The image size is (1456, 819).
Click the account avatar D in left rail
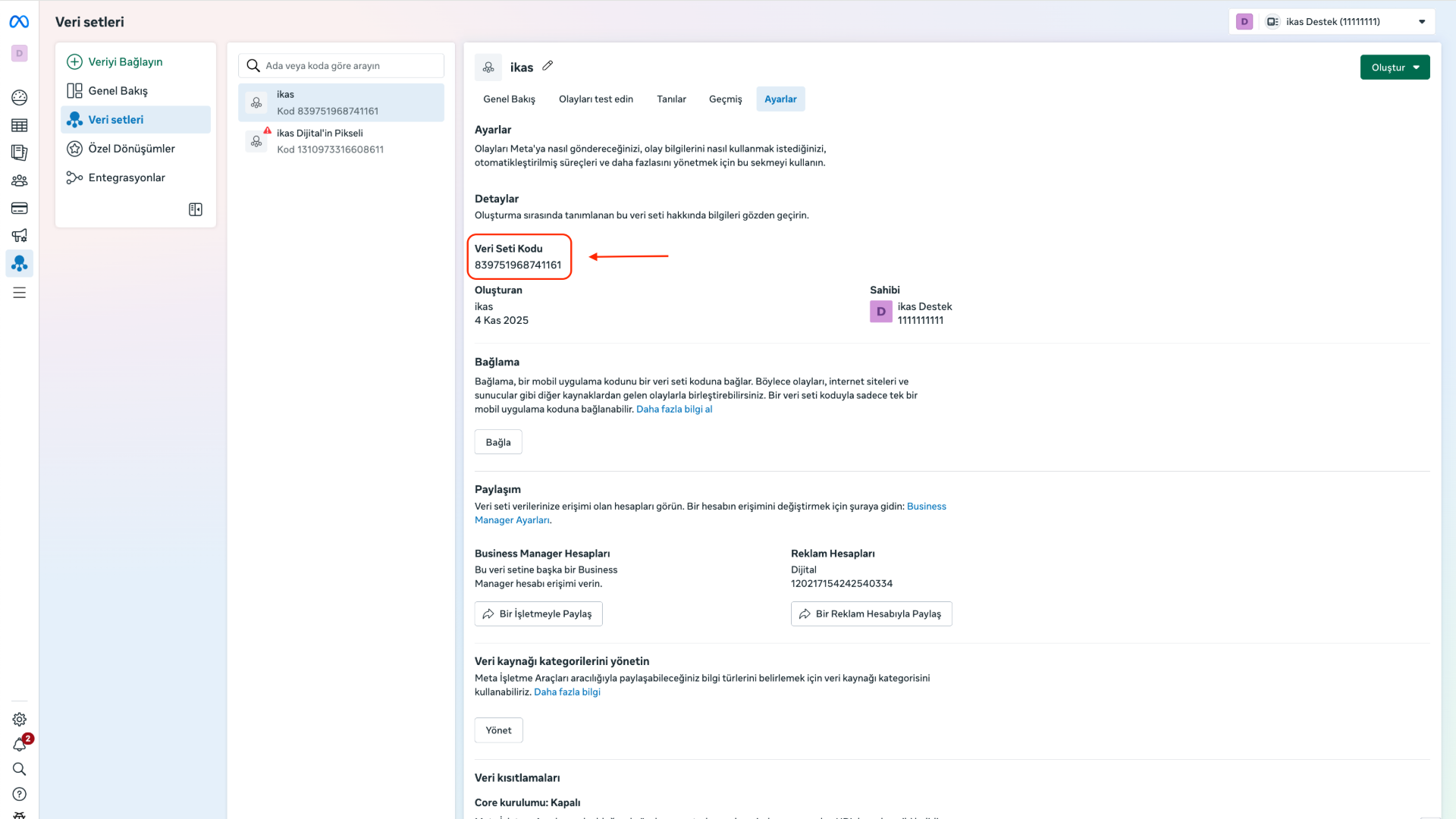[x=20, y=53]
